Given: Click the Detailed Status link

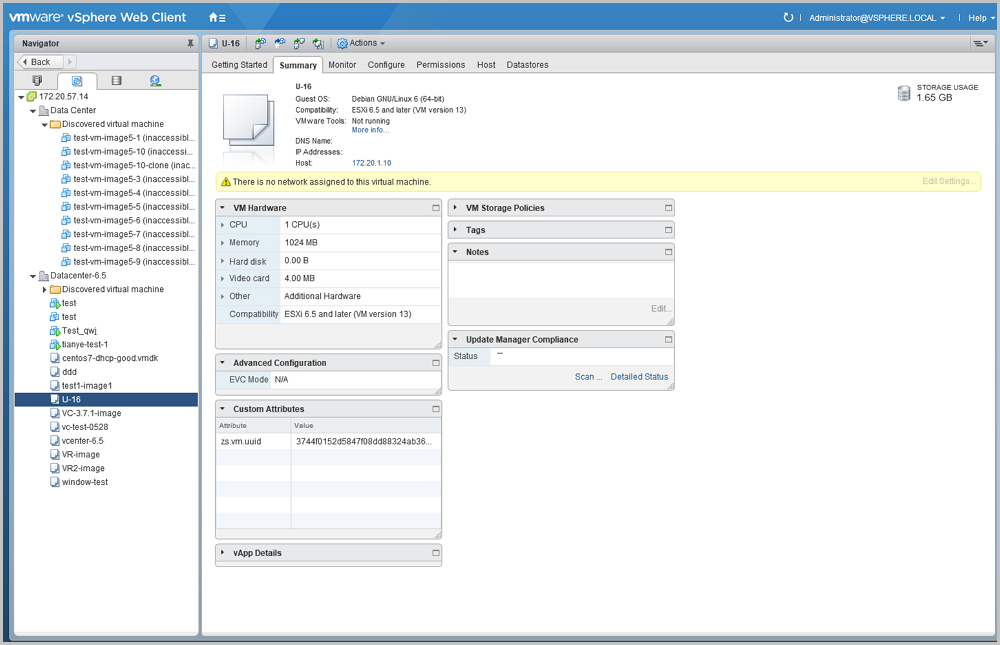Looking at the screenshot, I should (639, 377).
